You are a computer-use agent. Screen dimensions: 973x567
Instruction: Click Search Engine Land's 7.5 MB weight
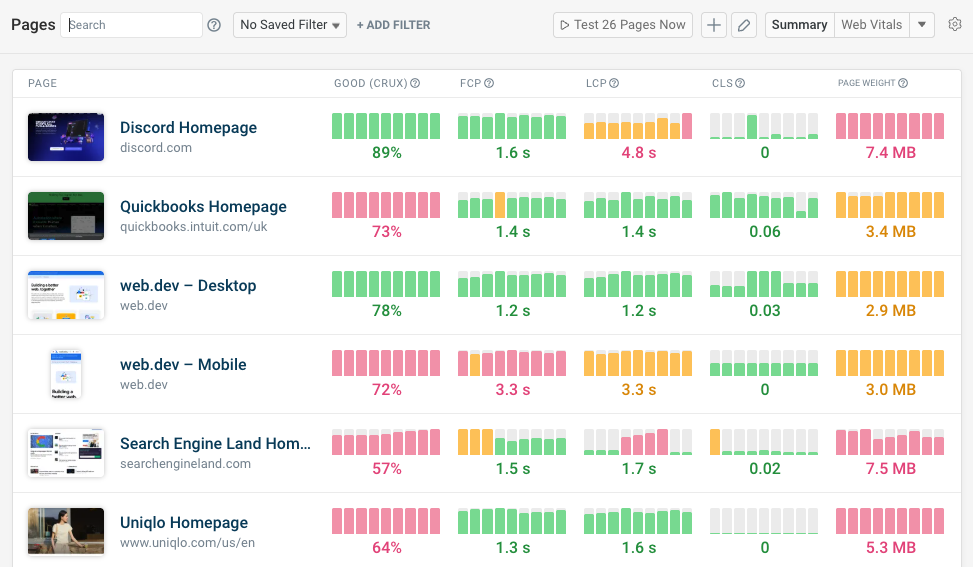[x=890, y=468]
